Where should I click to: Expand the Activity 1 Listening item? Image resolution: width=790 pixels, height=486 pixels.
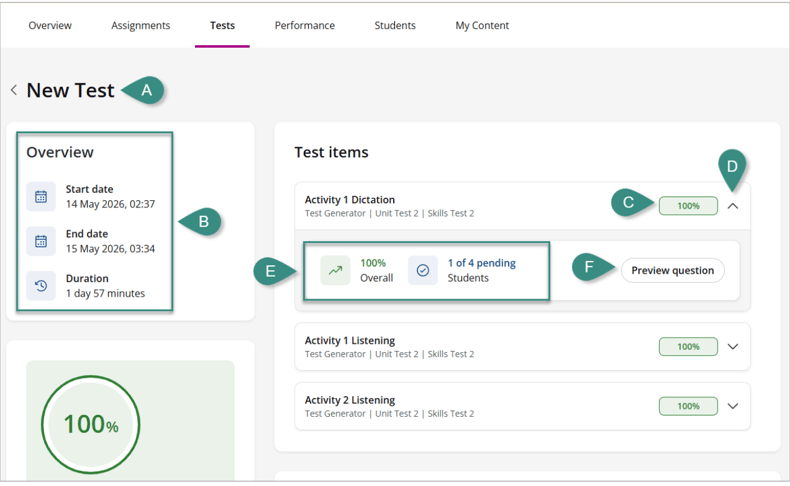click(x=733, y=346)
